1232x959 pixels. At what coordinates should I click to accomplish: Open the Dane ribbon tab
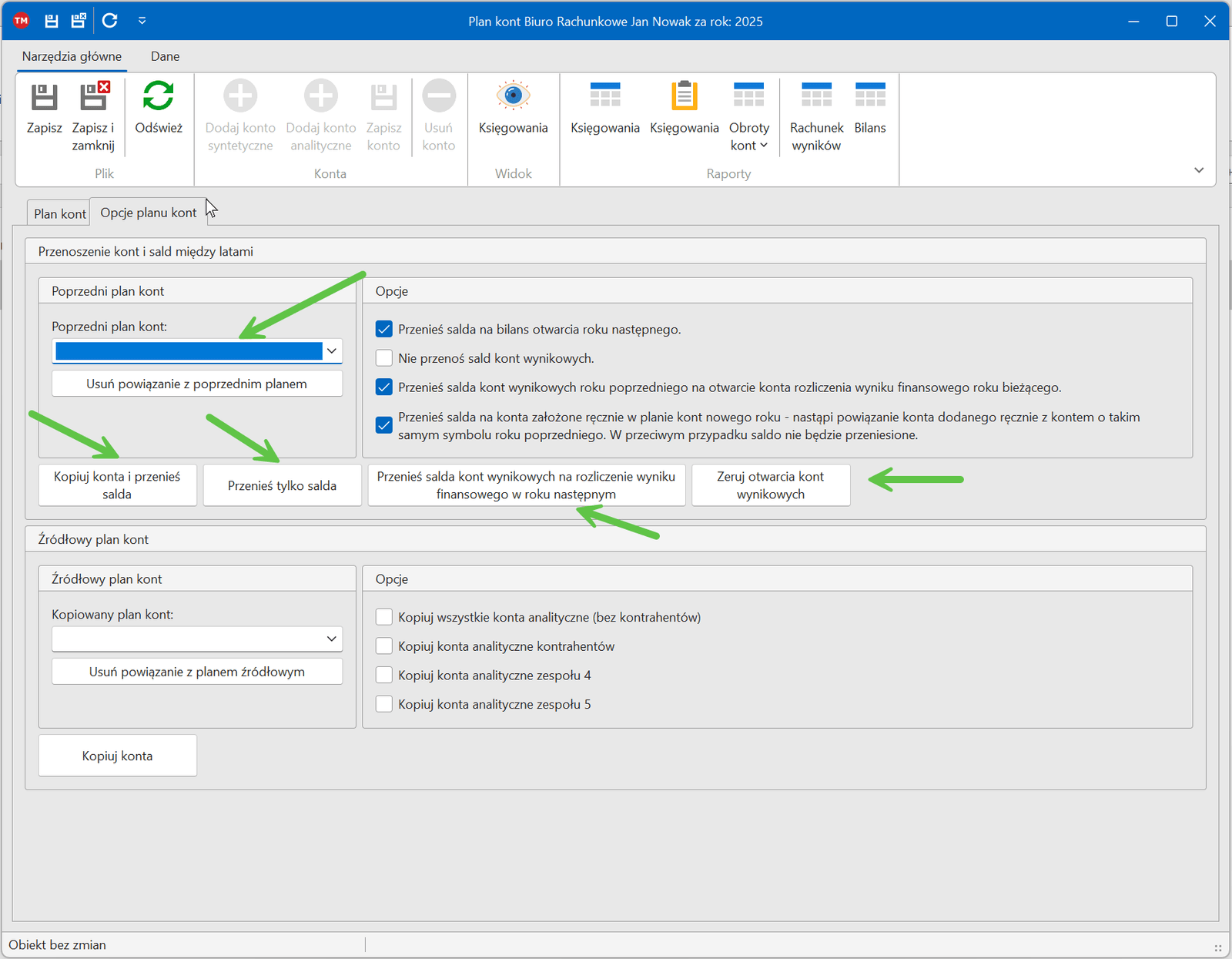coord(165,56)
